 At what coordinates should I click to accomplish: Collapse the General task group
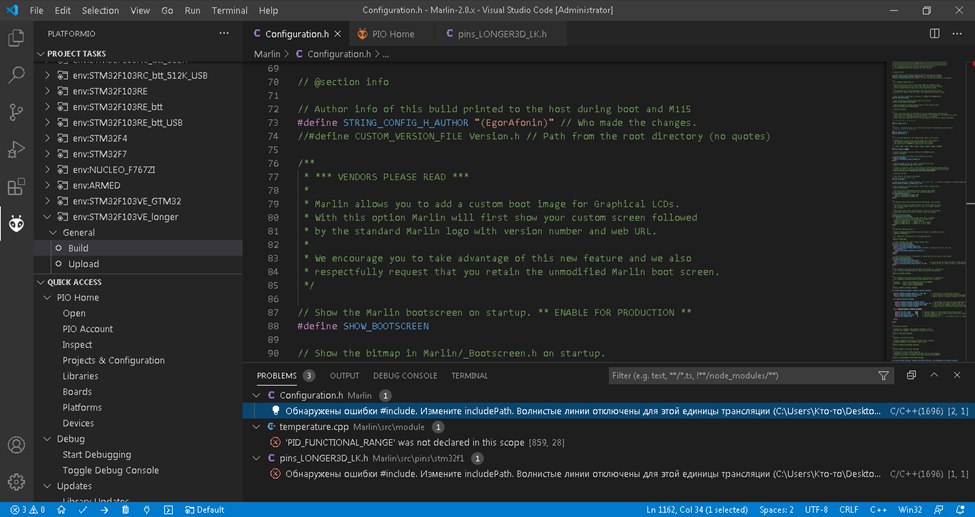coord(53,232)
